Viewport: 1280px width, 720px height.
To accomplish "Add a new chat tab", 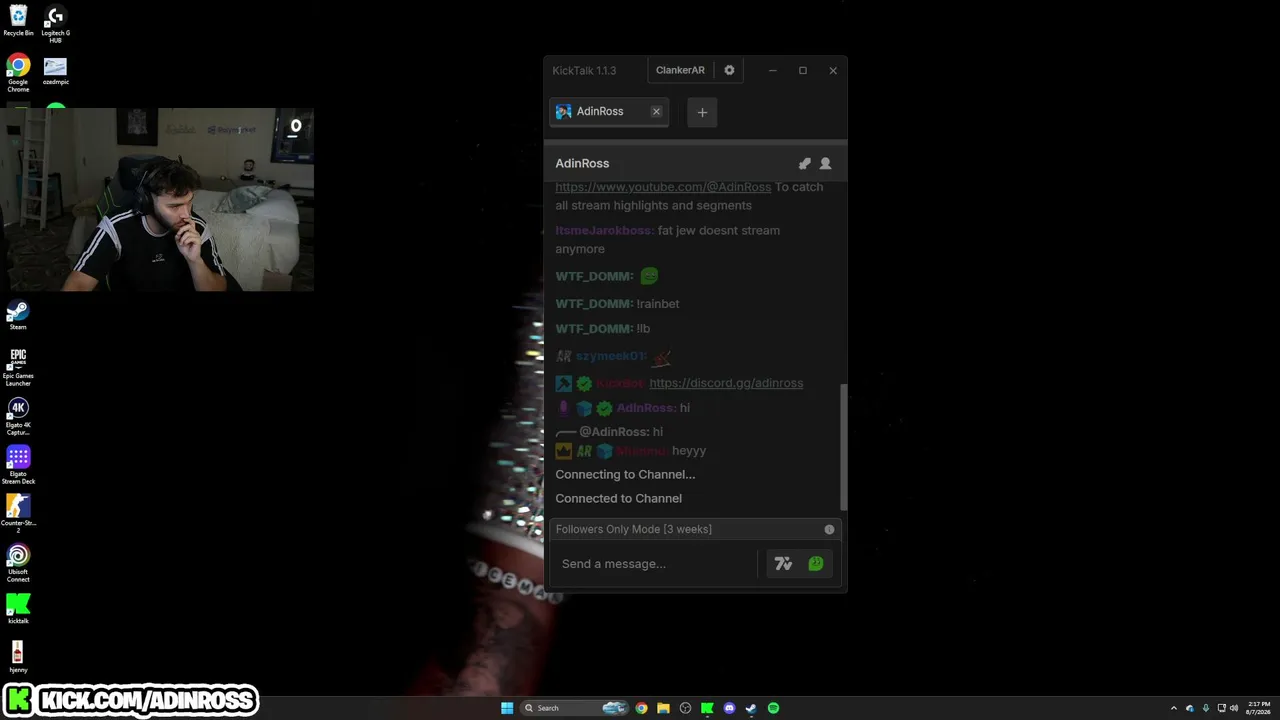I will 702,112.
